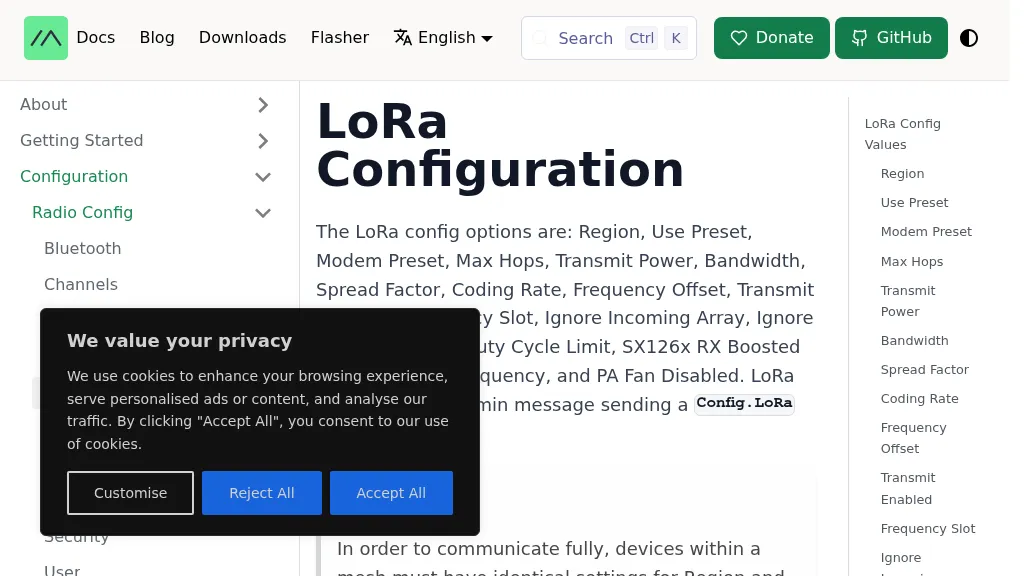The width and height of the screenshot is (1024, 576).
Task: Open the Blog nav item
Action: point(157,38)
